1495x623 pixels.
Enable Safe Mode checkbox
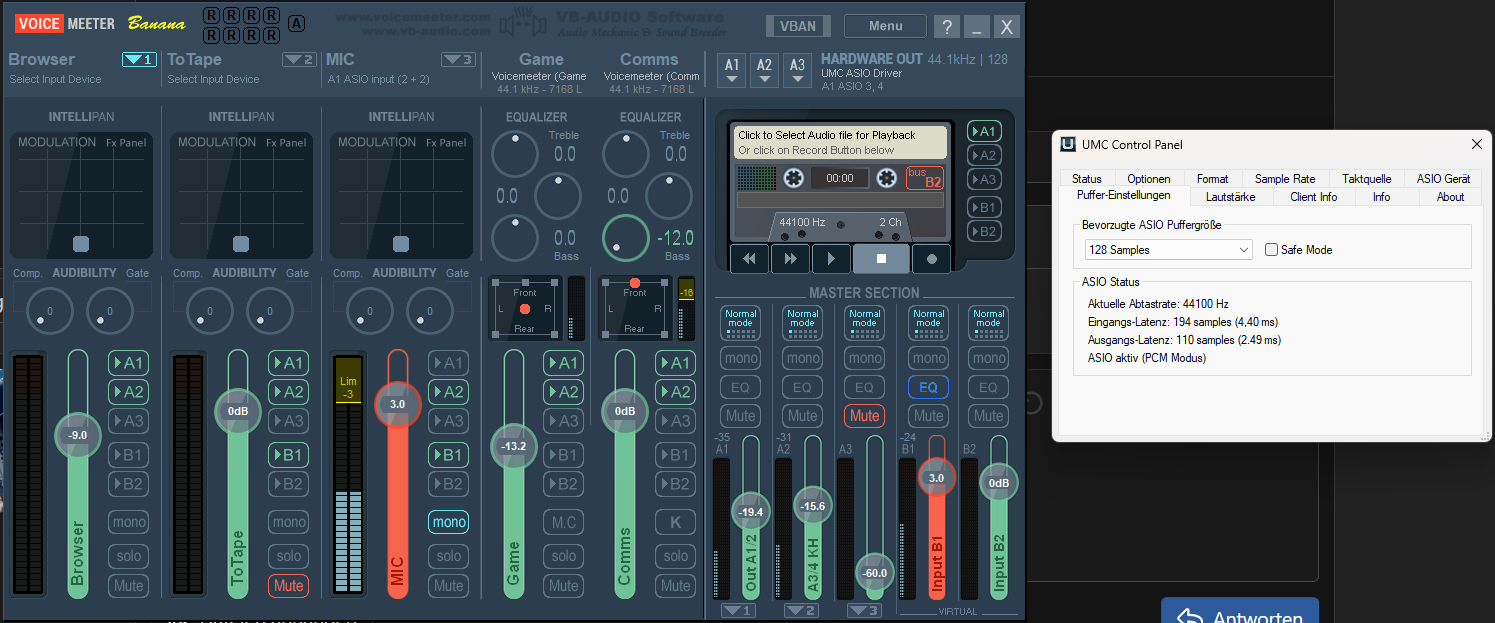[x=1272, y=250]
